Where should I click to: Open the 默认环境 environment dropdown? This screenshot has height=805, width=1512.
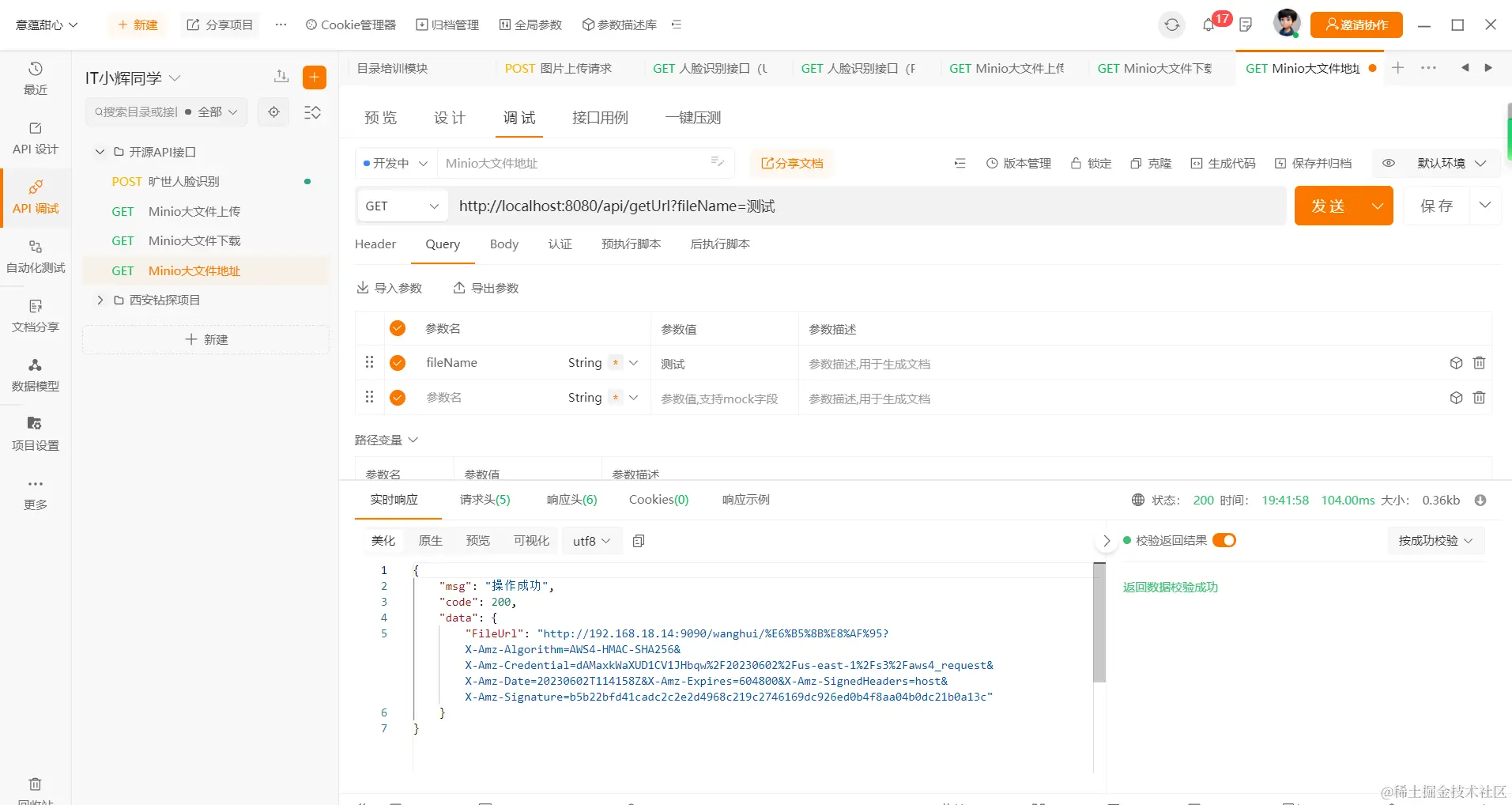coord(1452,163)
